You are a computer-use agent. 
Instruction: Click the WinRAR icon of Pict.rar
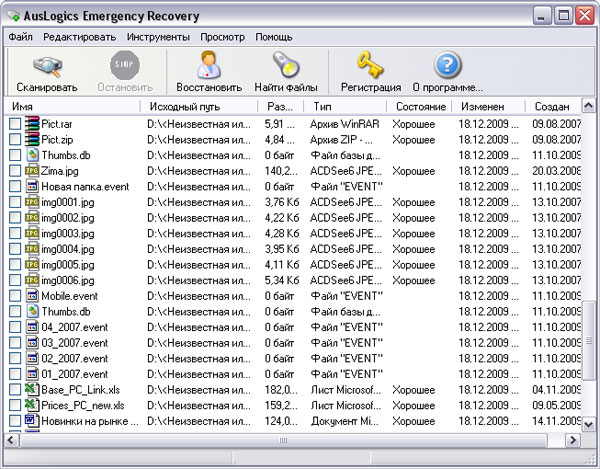click(x=32, y=124)
